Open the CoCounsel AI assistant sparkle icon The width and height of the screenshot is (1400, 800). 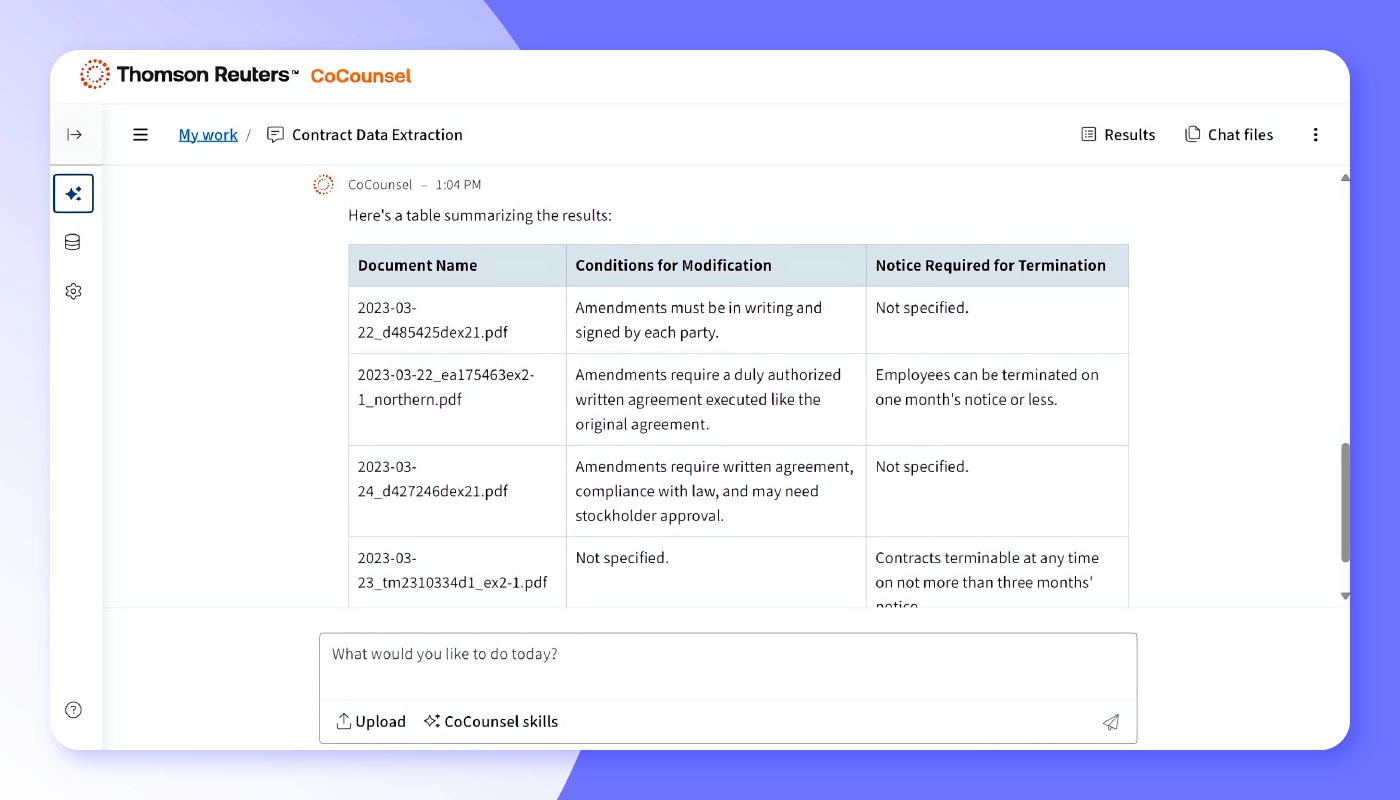pyautogui.click(x=72, y=193)
